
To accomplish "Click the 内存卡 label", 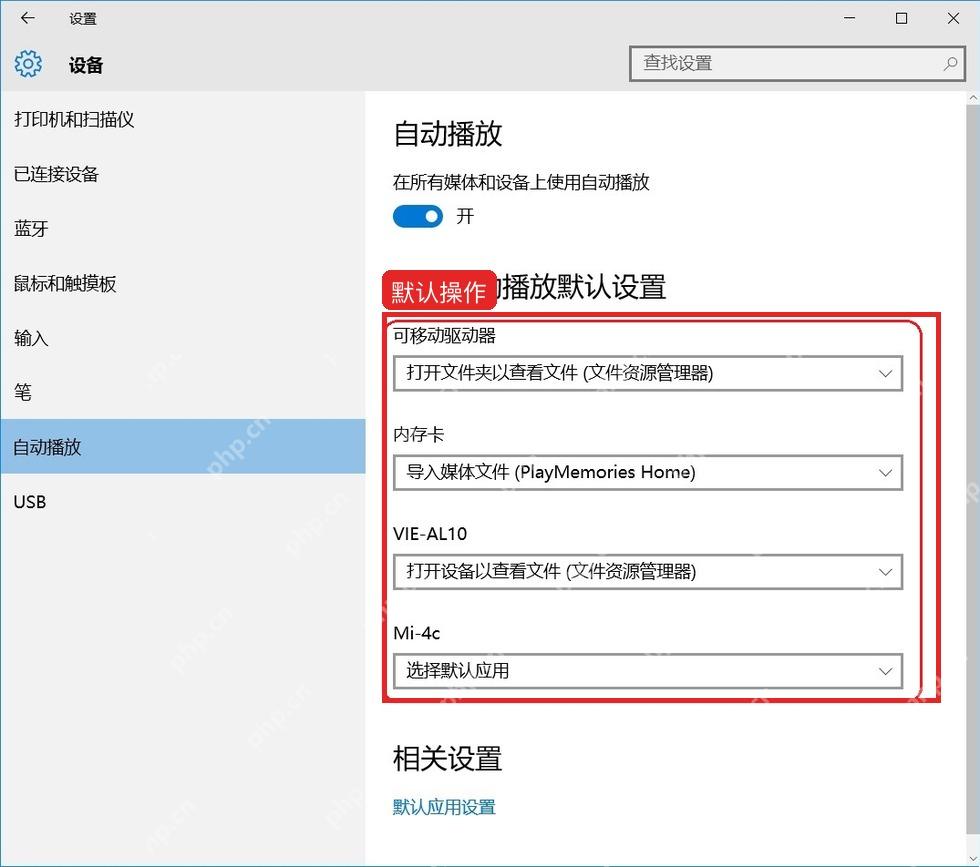I will point(418,434).
